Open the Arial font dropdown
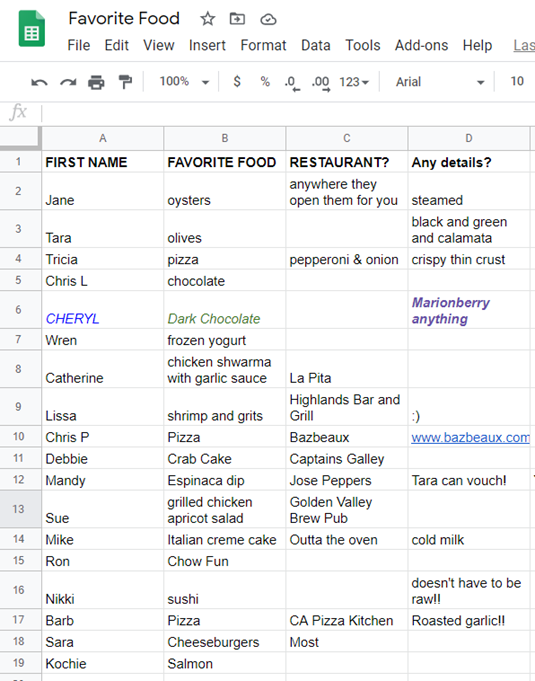Viewport: 535px width, 681px height. coord(440,82)
